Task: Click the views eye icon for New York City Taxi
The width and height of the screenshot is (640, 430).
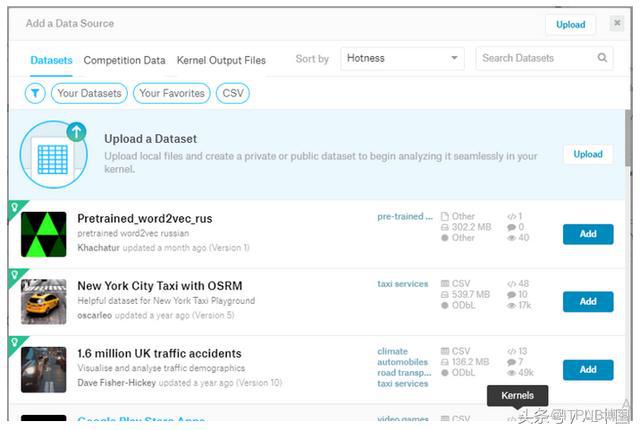Action: click(x=511, y=305)
